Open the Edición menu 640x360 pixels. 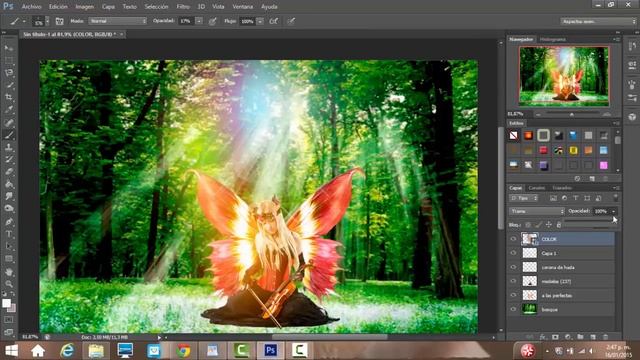click(x=58, y=7)
